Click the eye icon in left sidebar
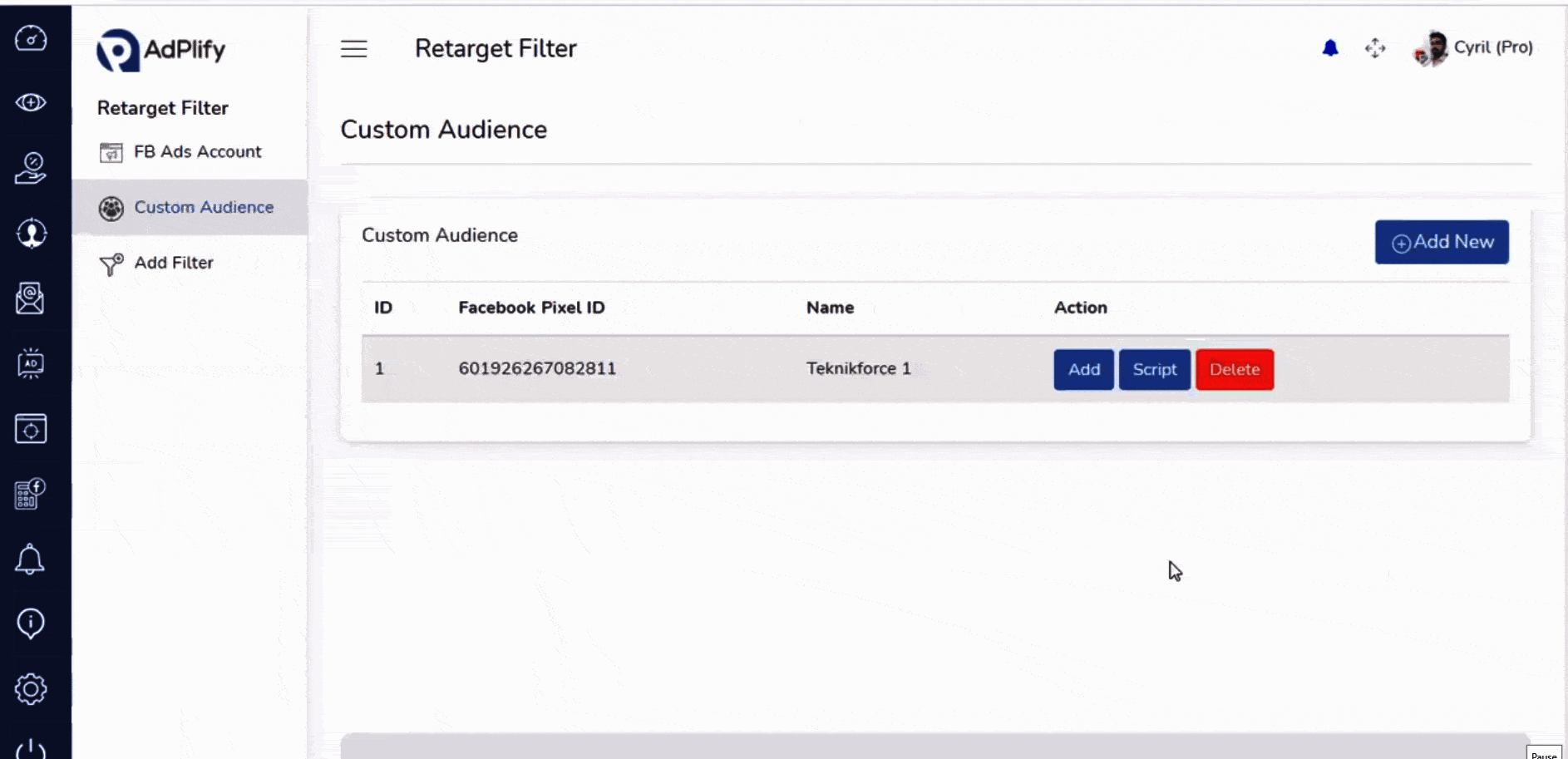 pos(31,102)
